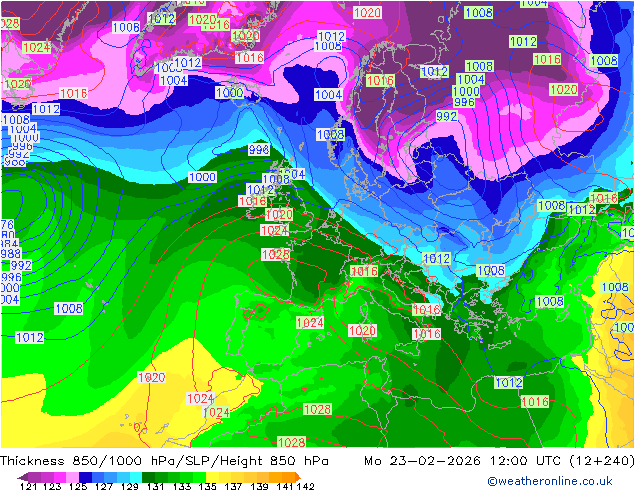Click the 125 legend scale value
The height and width of the screenshot is (490, 634).
78,486
